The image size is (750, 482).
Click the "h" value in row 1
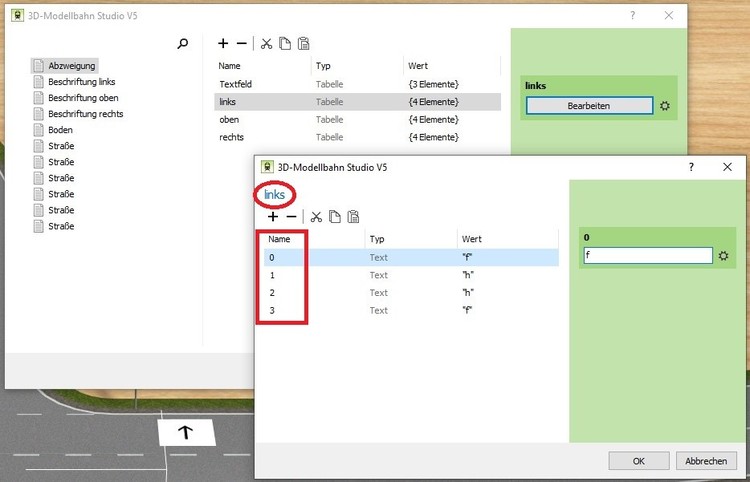(467, 275)
